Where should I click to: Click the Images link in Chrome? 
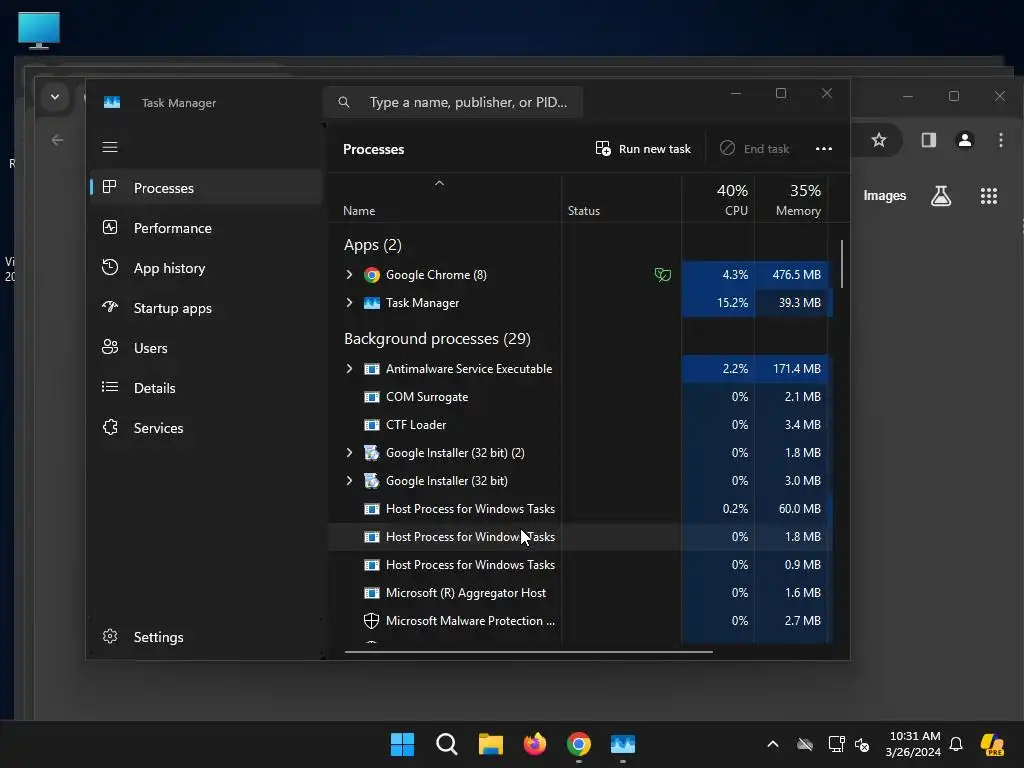[884, 196]
